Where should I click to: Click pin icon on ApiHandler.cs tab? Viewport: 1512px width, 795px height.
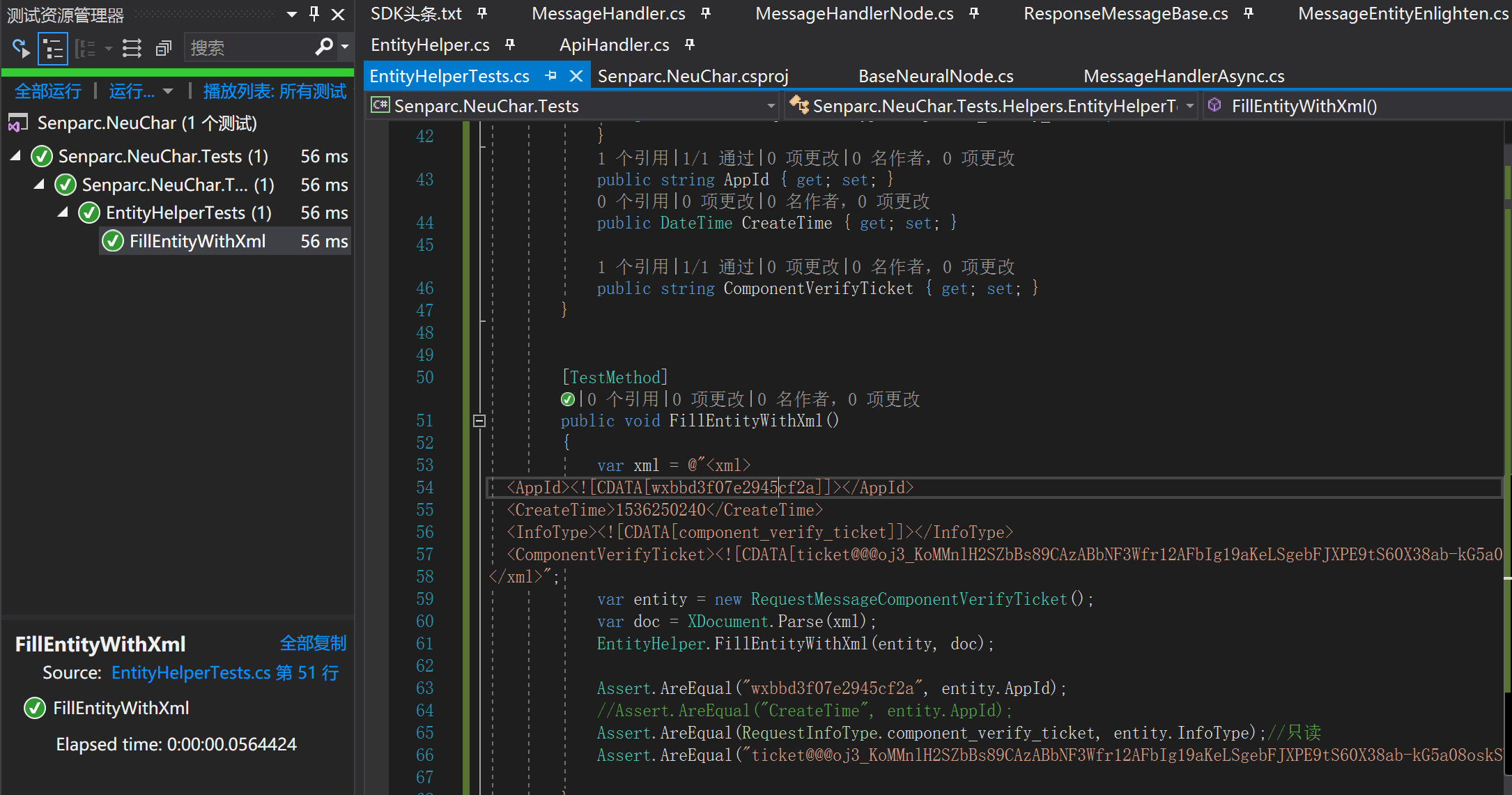point(690,45)
